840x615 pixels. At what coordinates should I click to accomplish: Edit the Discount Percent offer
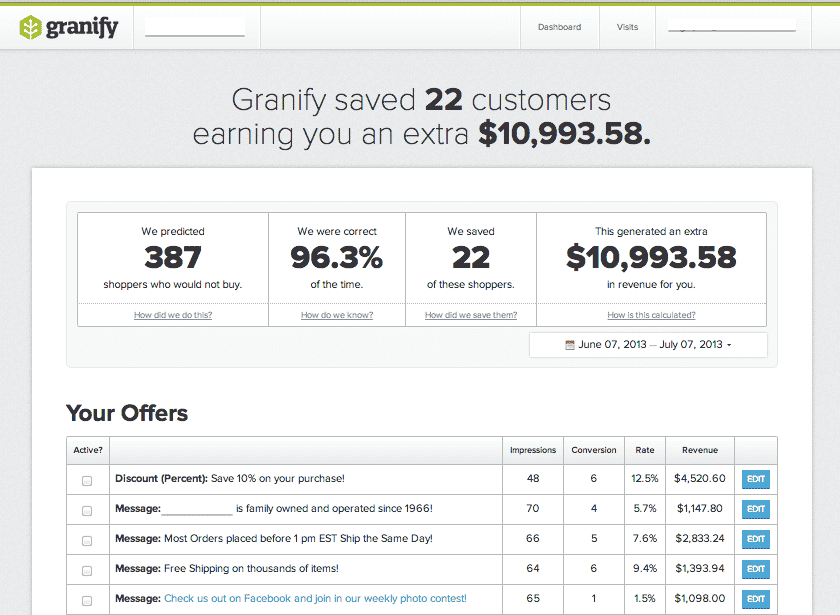click(x=755, y=480)
